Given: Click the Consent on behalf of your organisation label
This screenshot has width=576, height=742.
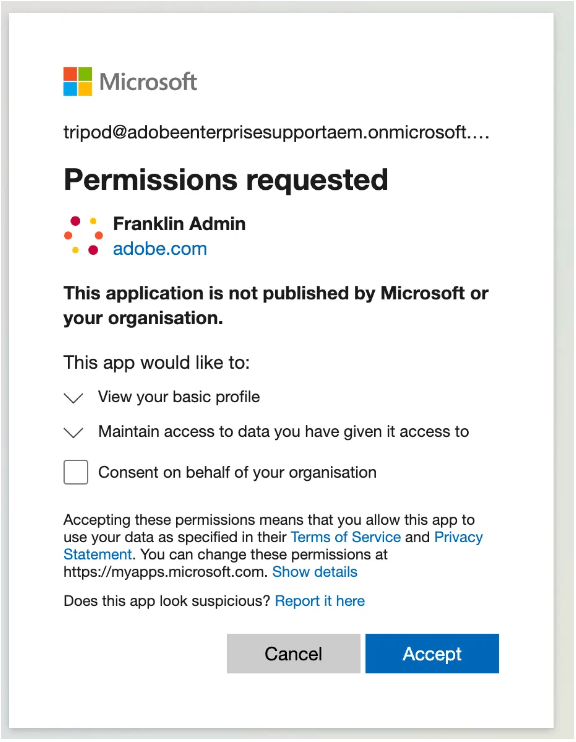Looking at the screenshot, I should pyautogui.click(x=237, y=472).
